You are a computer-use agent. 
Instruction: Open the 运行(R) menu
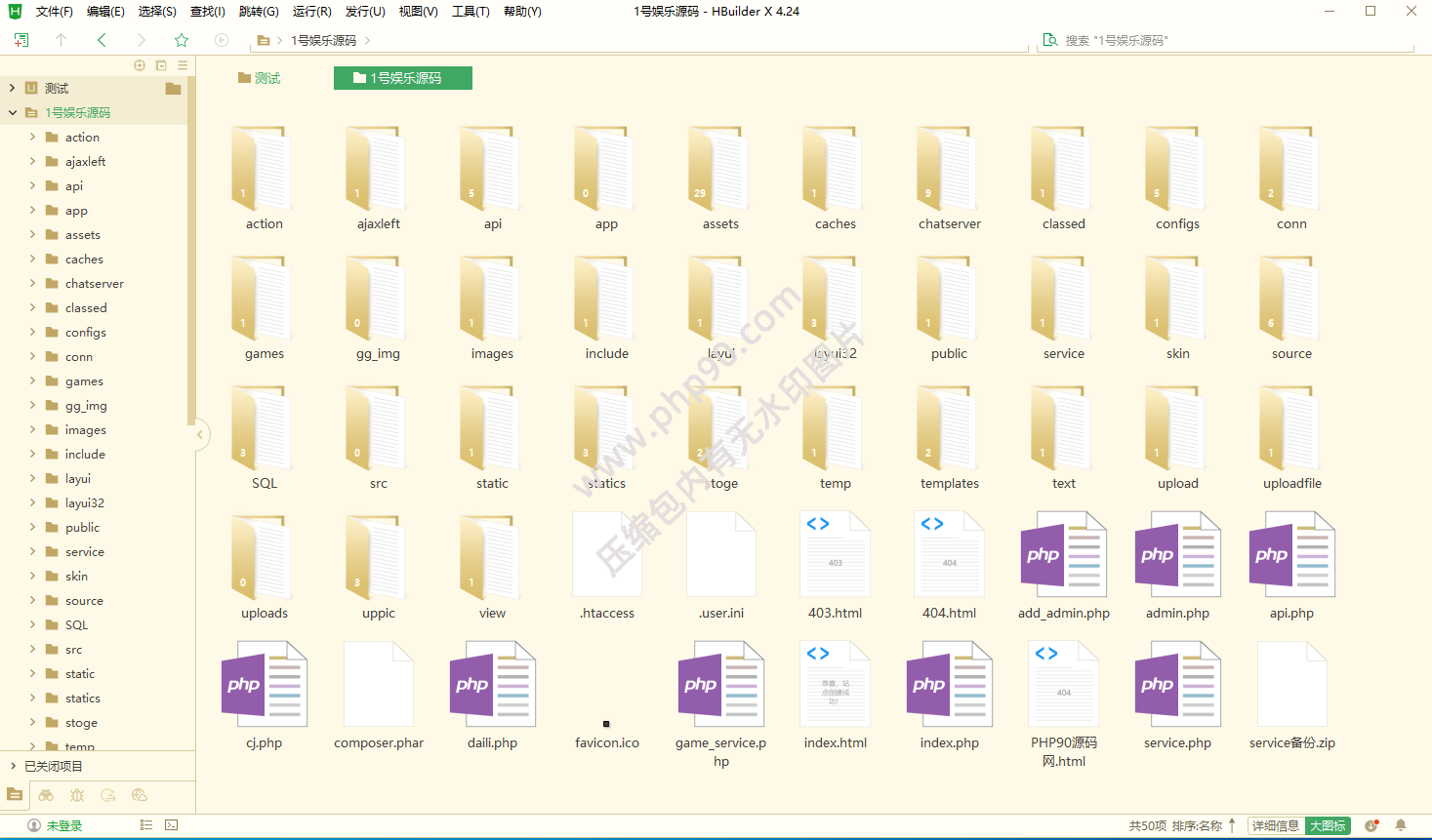[x=311, y=12]
